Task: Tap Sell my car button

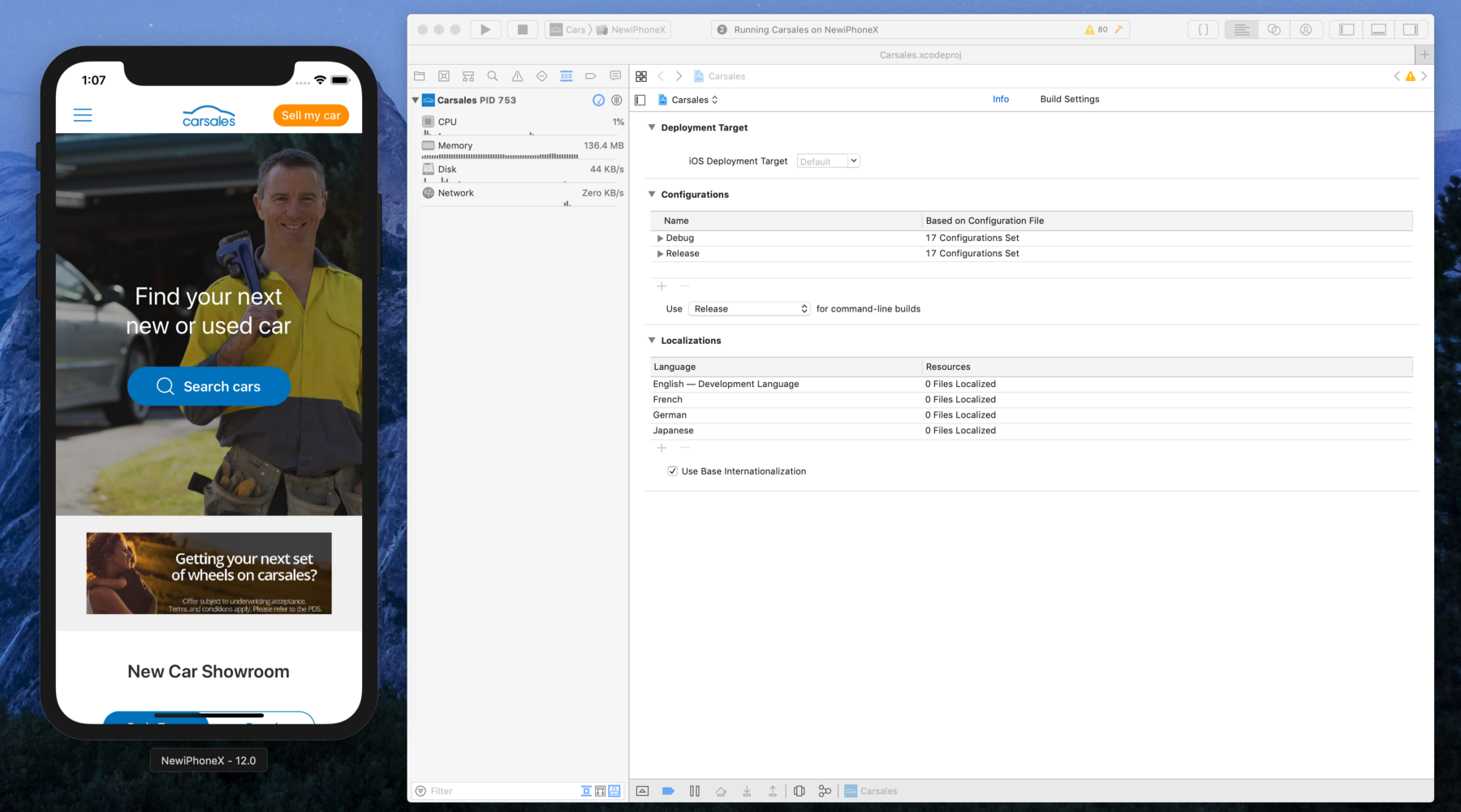Action: pos(311,115)
